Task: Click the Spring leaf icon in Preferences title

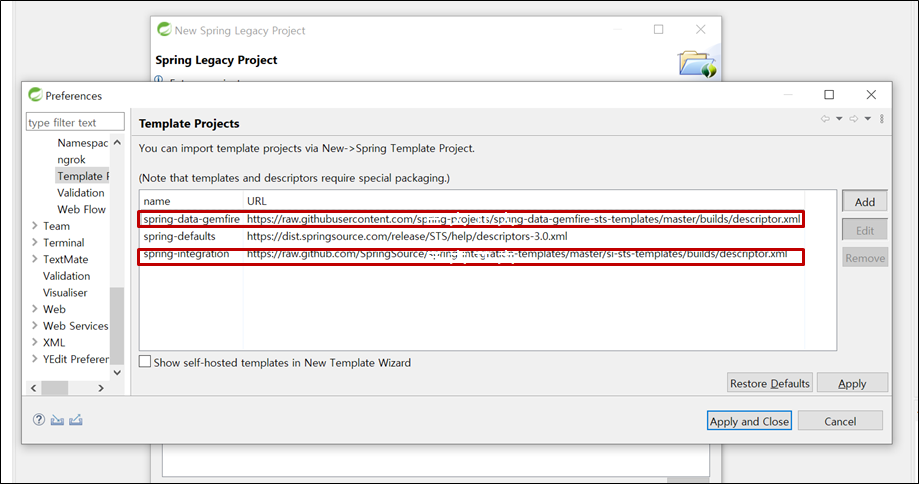Action: click(35, 94)
